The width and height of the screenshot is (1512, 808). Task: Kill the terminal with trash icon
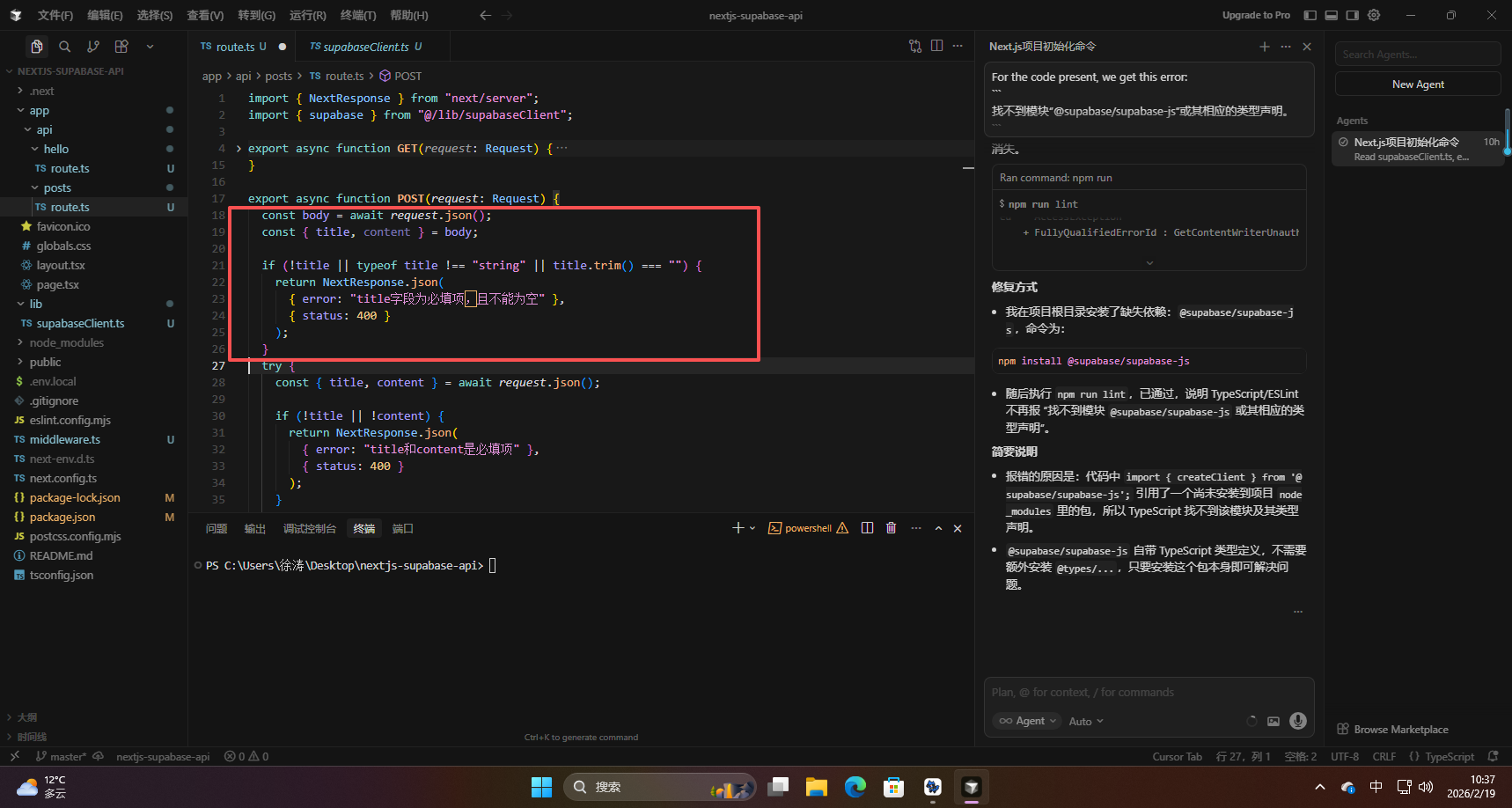tap(892, 528)
